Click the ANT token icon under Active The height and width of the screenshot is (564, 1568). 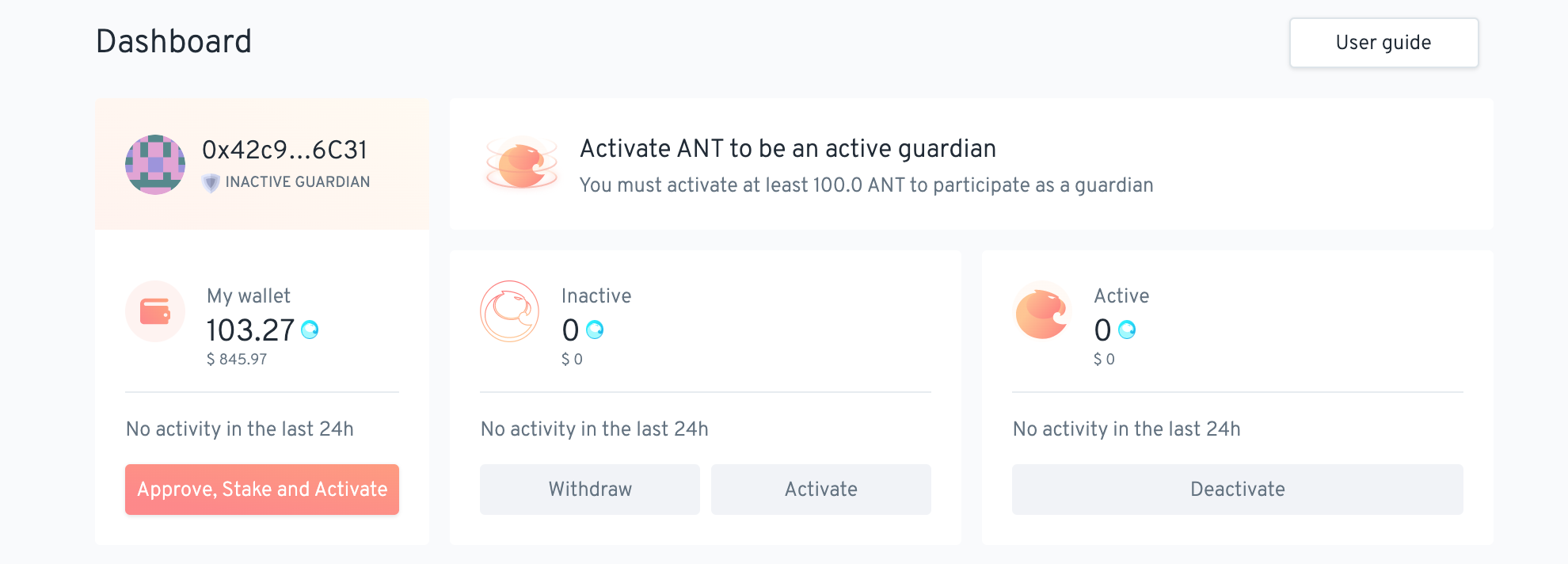point(1127,330)
